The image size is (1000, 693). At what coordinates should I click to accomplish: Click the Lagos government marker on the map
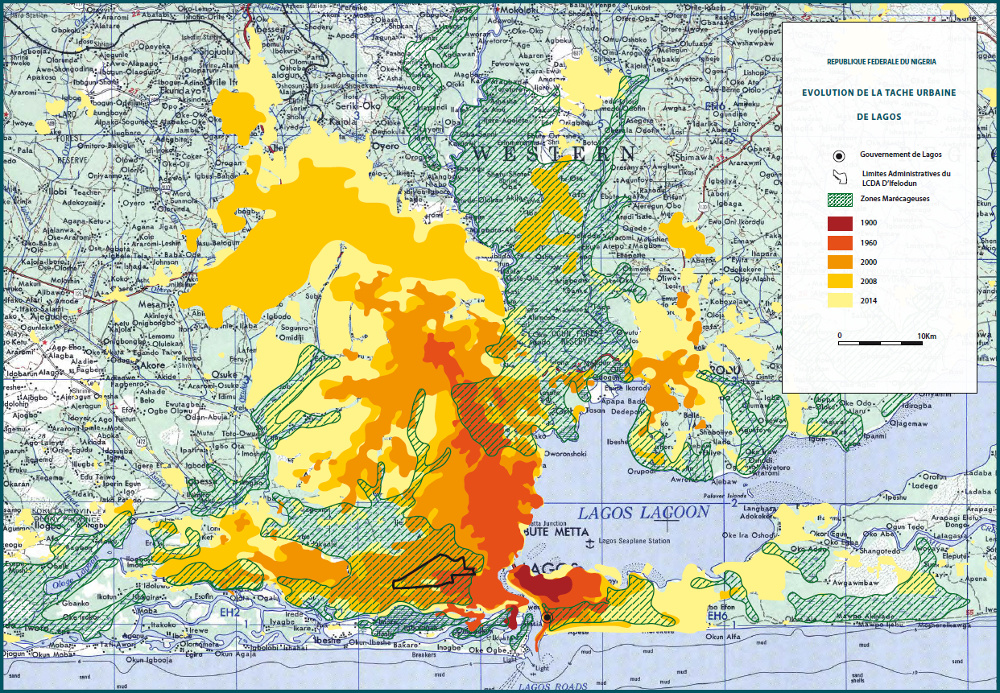tap(547, 619)
